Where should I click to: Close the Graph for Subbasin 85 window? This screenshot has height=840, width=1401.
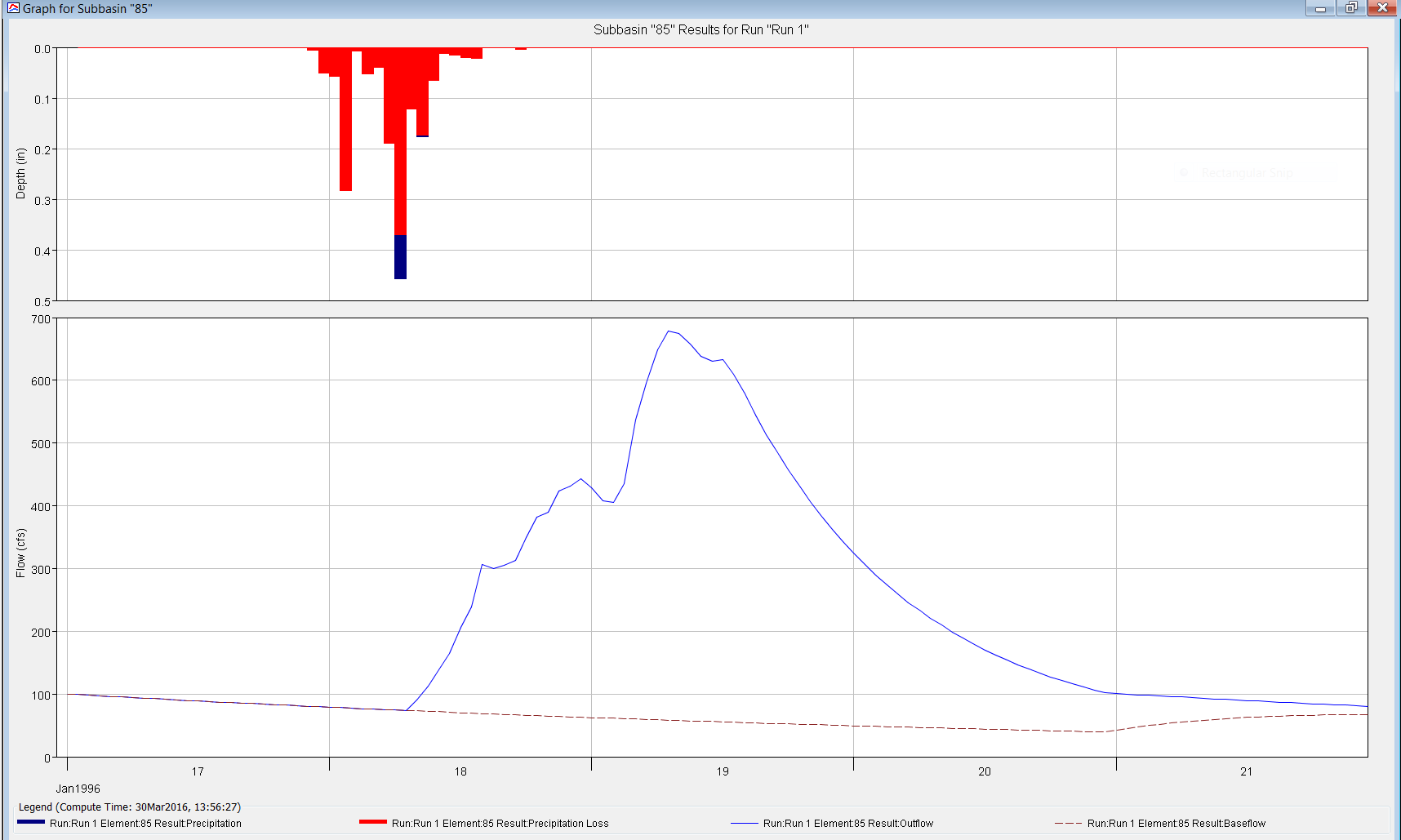tap(1382, 8)
